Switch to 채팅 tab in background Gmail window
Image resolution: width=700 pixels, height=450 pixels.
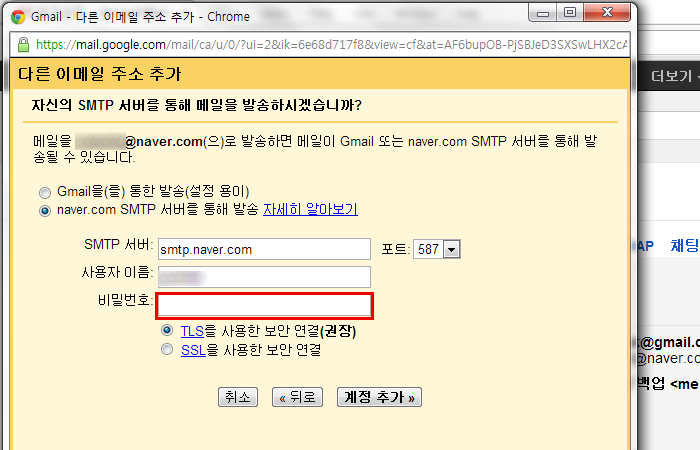tap(685, 246)
